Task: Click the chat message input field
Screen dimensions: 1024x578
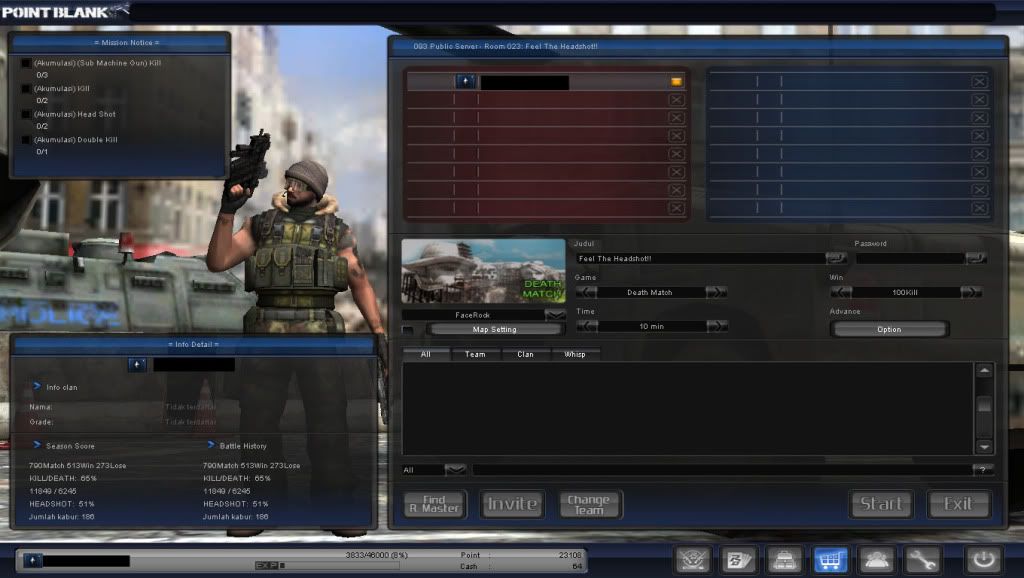Action: click(722, 470)
